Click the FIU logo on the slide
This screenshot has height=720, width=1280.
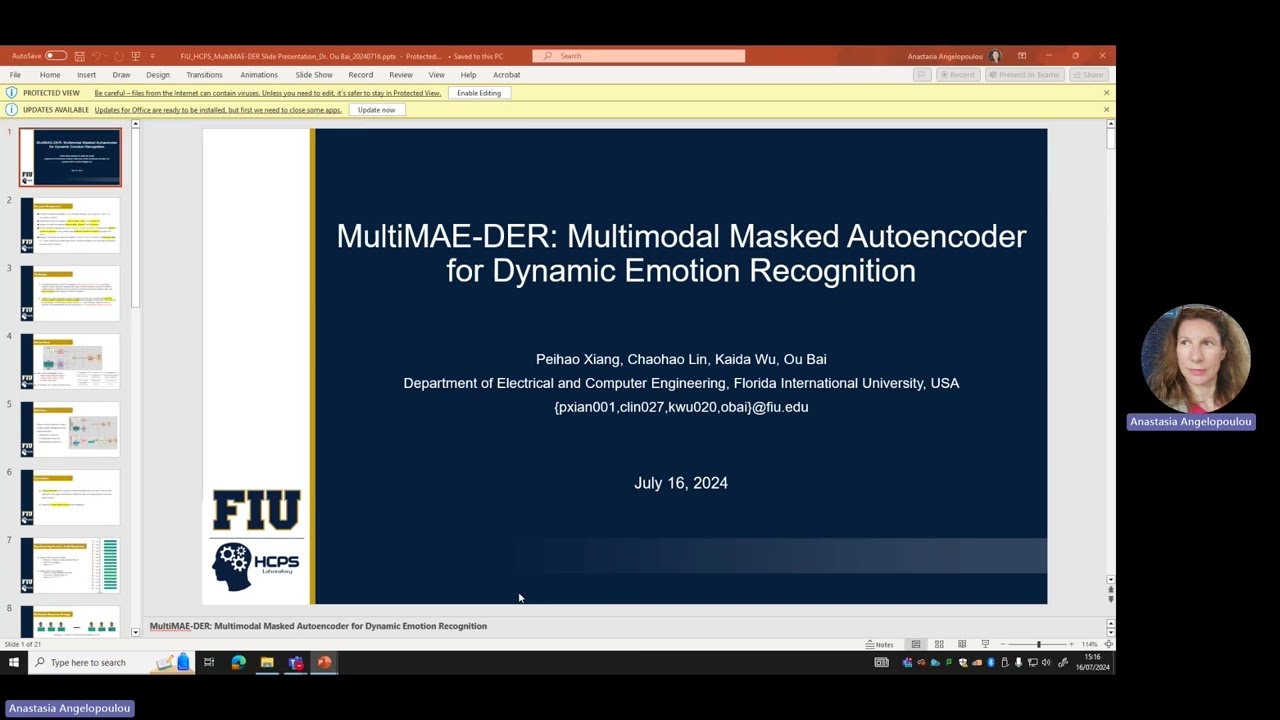coord(256,510)
